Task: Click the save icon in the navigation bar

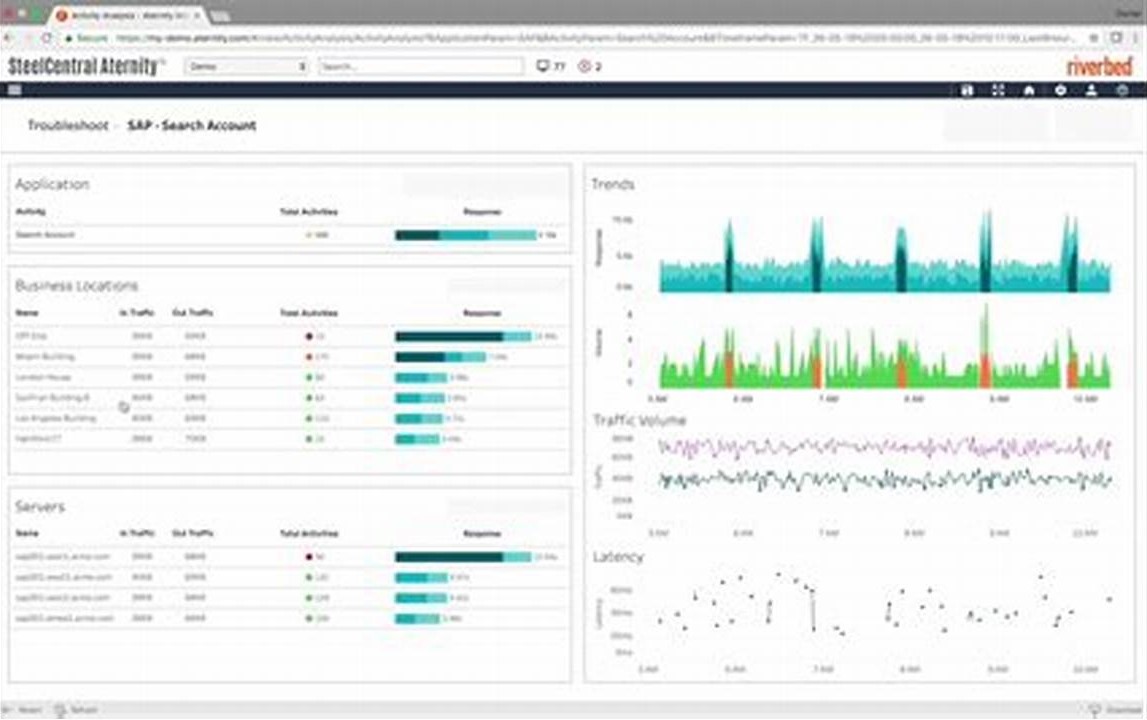Action: (966, 90)
